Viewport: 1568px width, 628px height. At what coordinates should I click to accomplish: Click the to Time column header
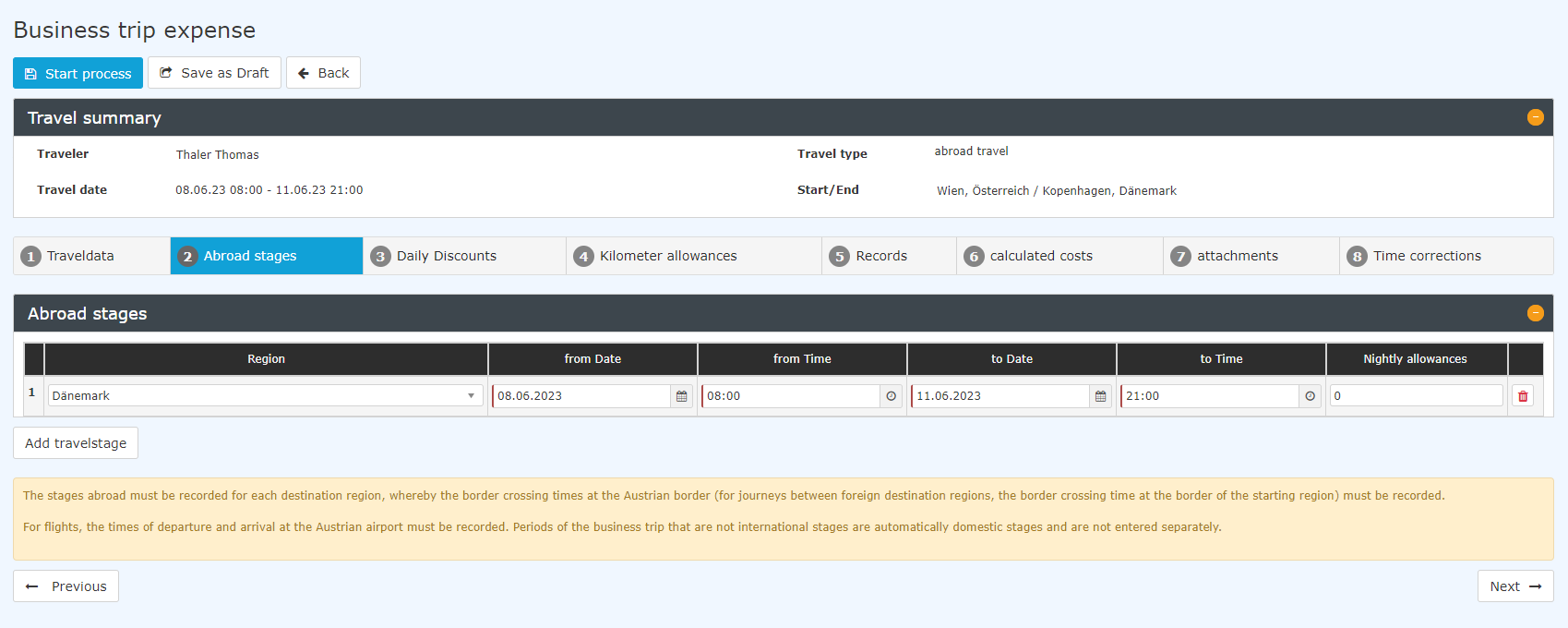[1221, 359]
